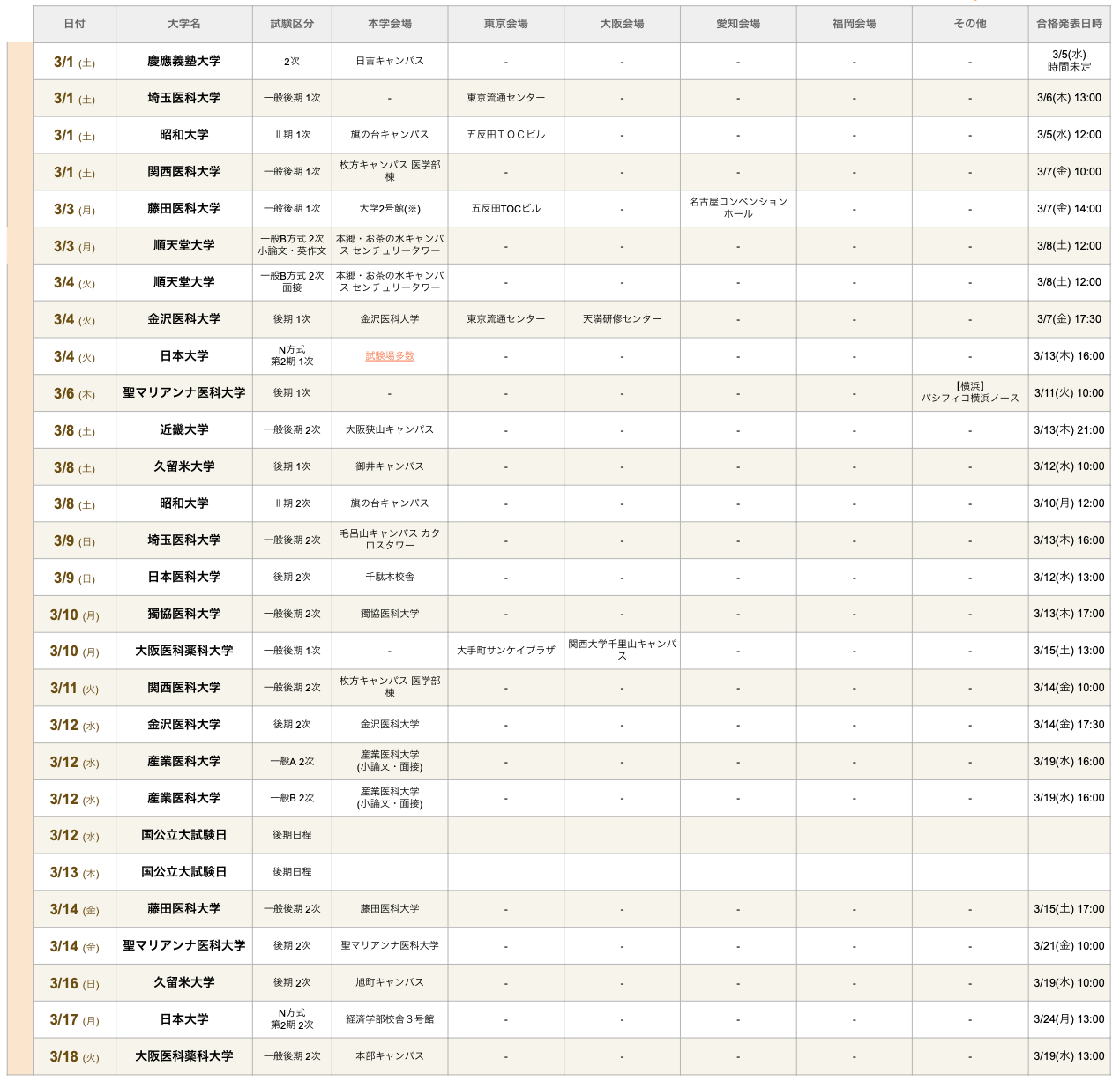The image size is (1120, 1081).
Task: Click the 合格発表日時 column header
Action: coord(1069,24)
